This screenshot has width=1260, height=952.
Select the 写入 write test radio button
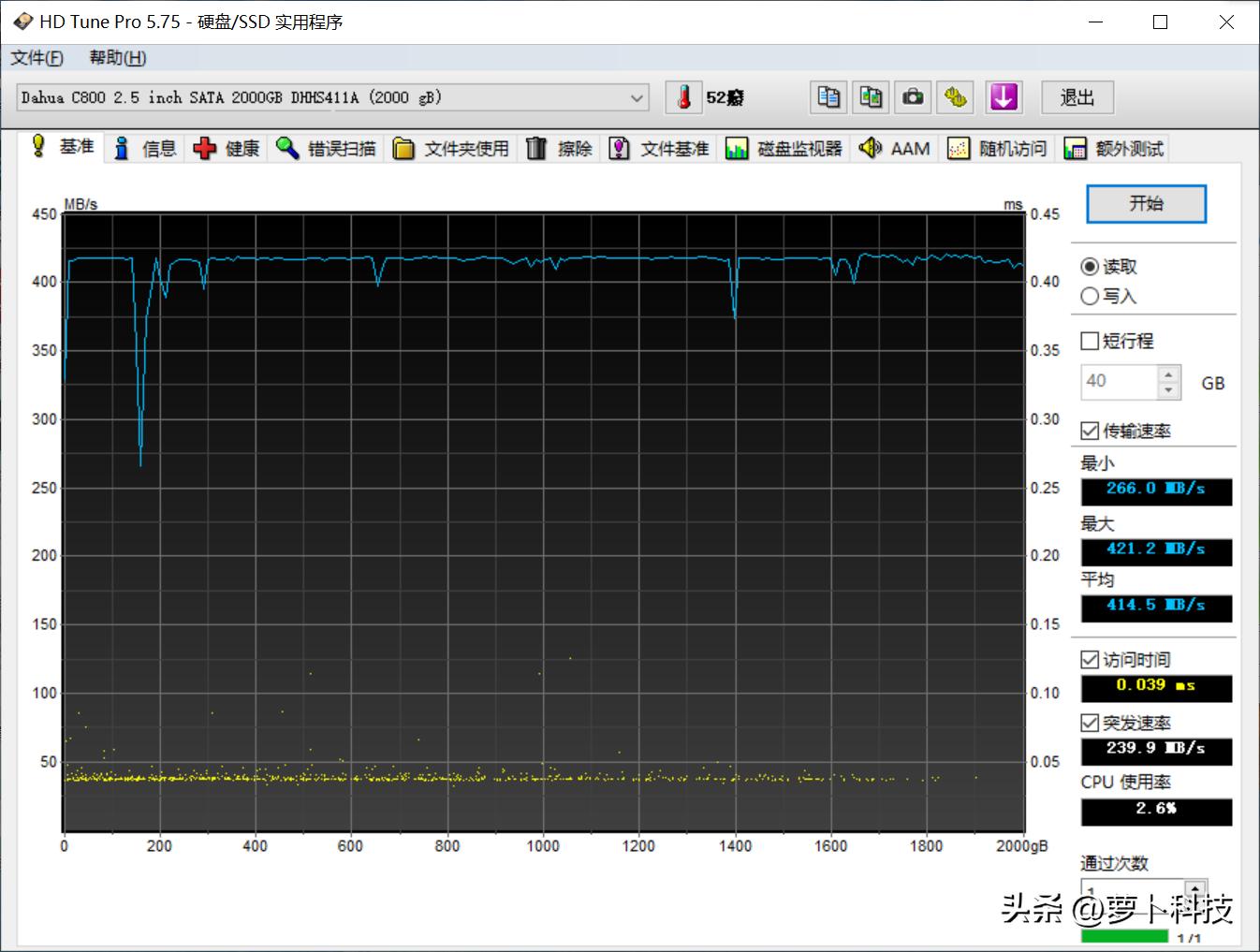coord(1089,296)
